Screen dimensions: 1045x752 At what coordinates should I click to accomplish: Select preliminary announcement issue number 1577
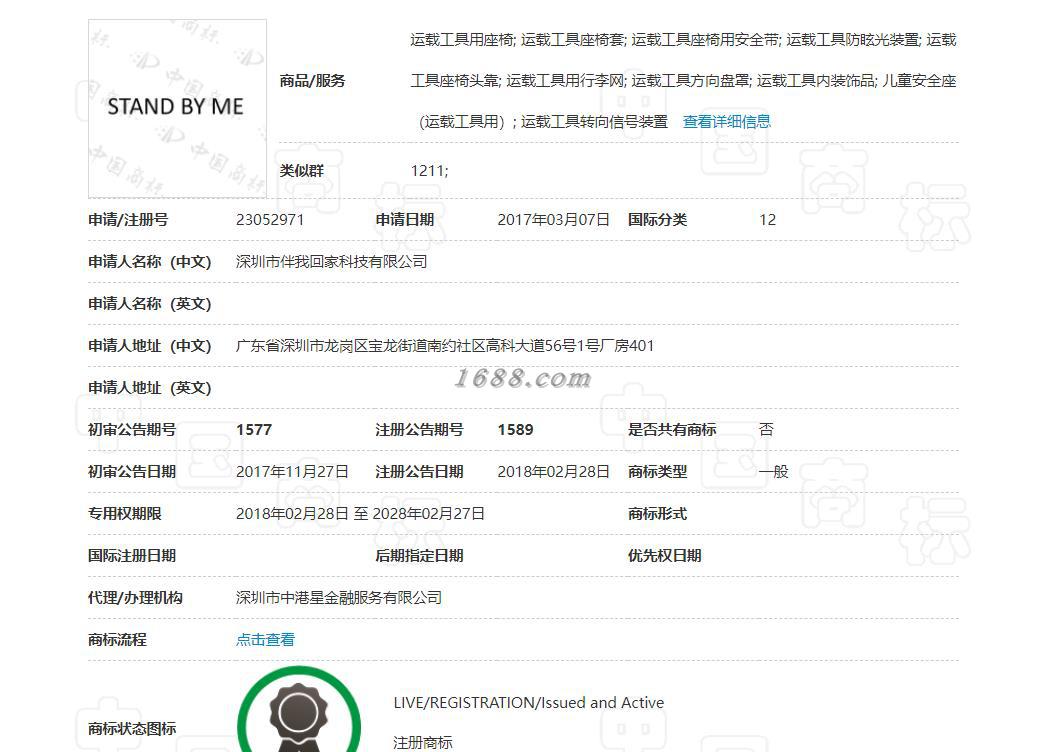(x=254, y=430)
